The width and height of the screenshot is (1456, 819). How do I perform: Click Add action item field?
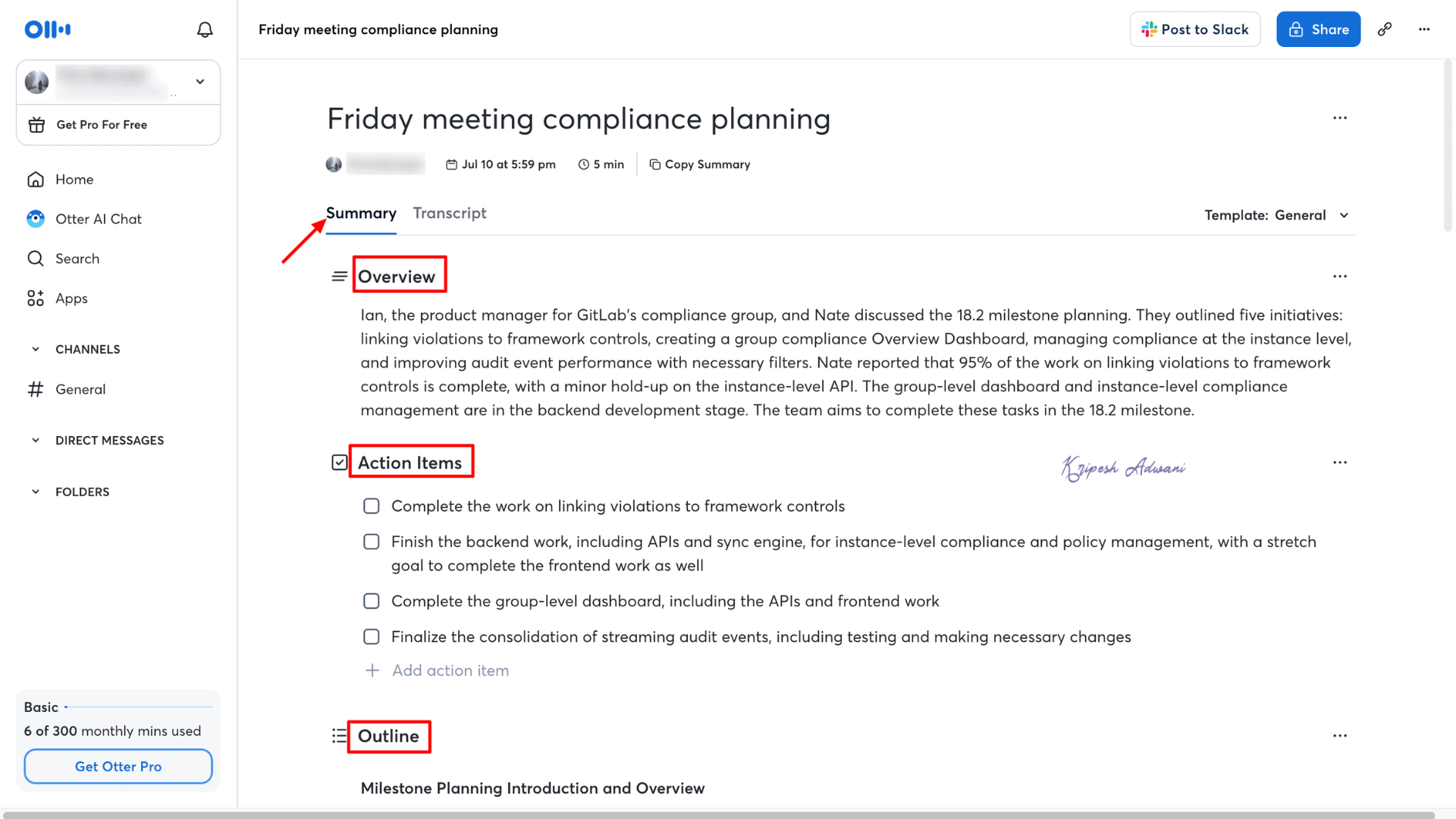click(450, 671)
